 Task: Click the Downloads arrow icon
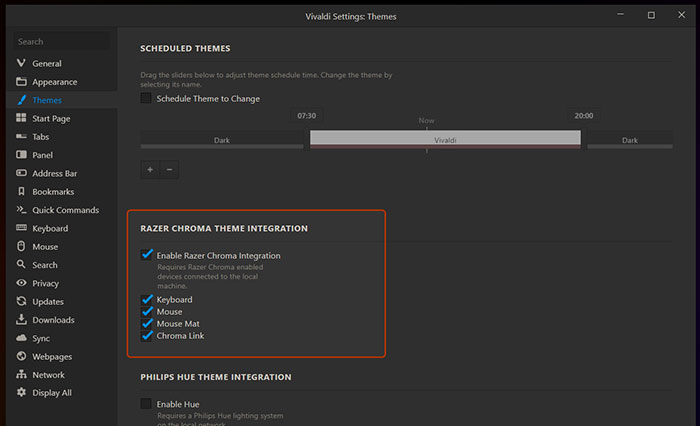[21, 319]
